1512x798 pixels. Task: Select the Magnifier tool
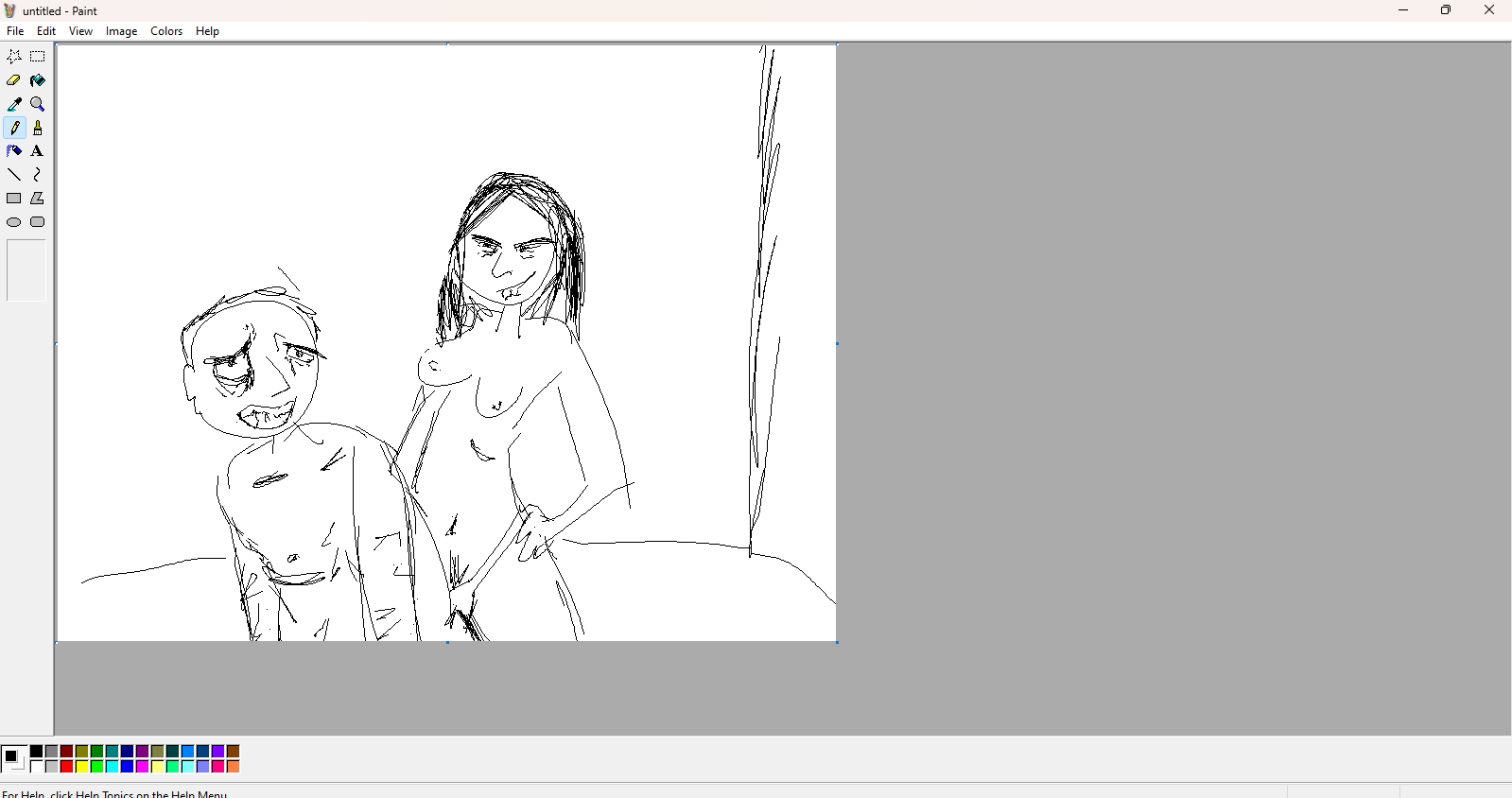[38, 104]
